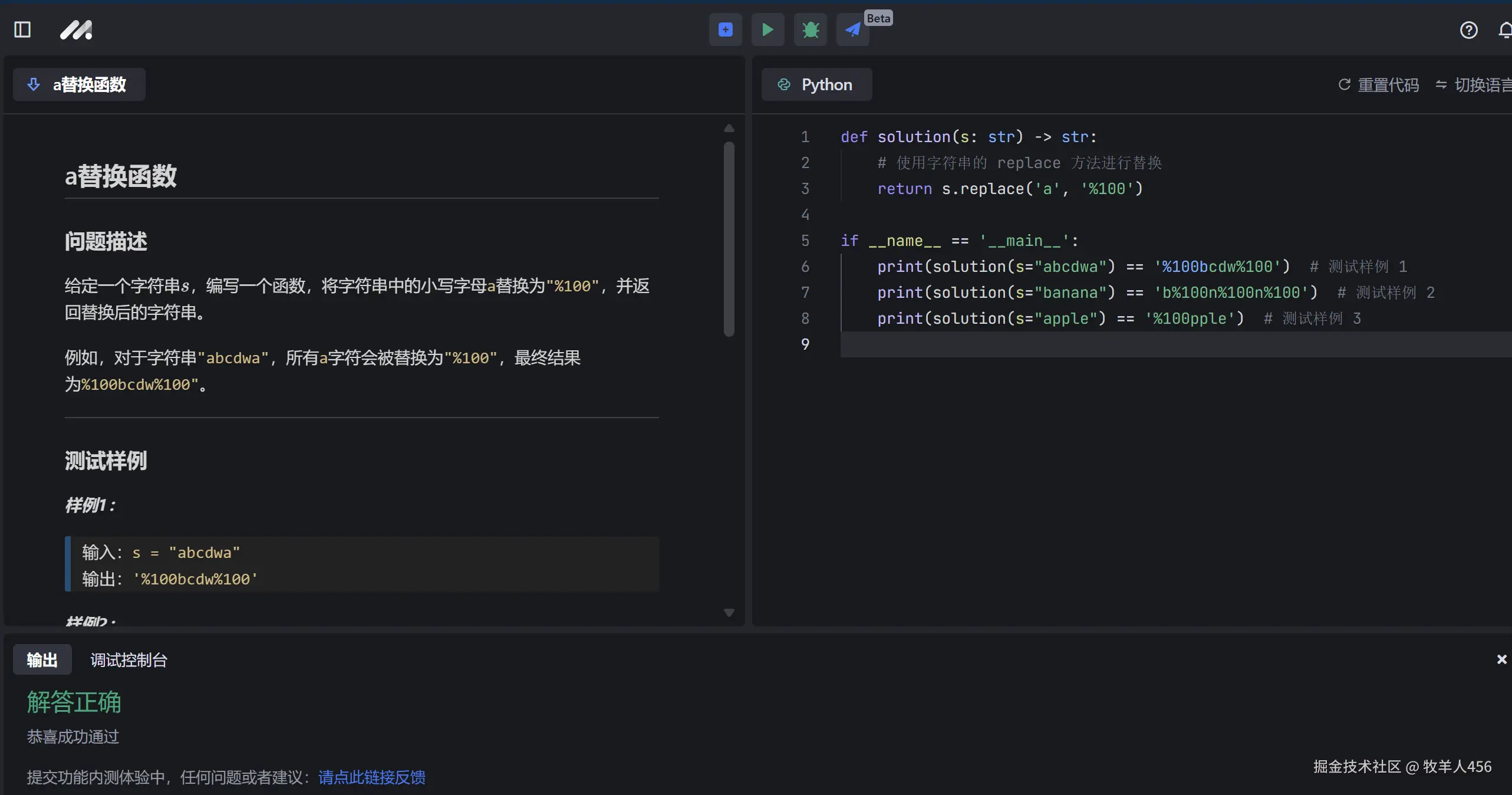Run the code with the green play icon
Screen dimensions: 1512x795
click(767, 29)
